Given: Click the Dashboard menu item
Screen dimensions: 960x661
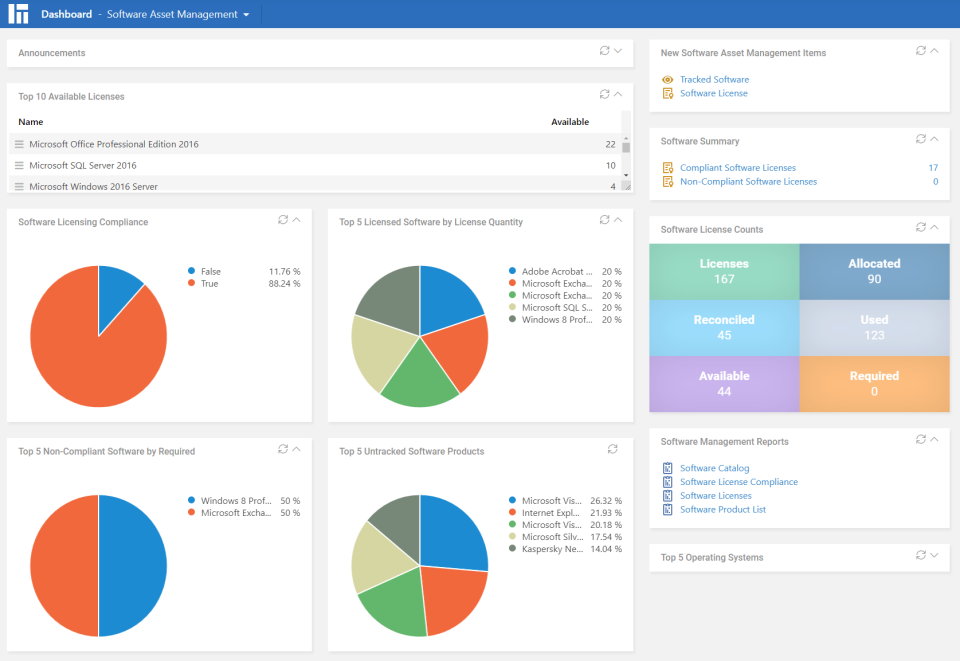Looking at the screenshot, I should [66, 14].
